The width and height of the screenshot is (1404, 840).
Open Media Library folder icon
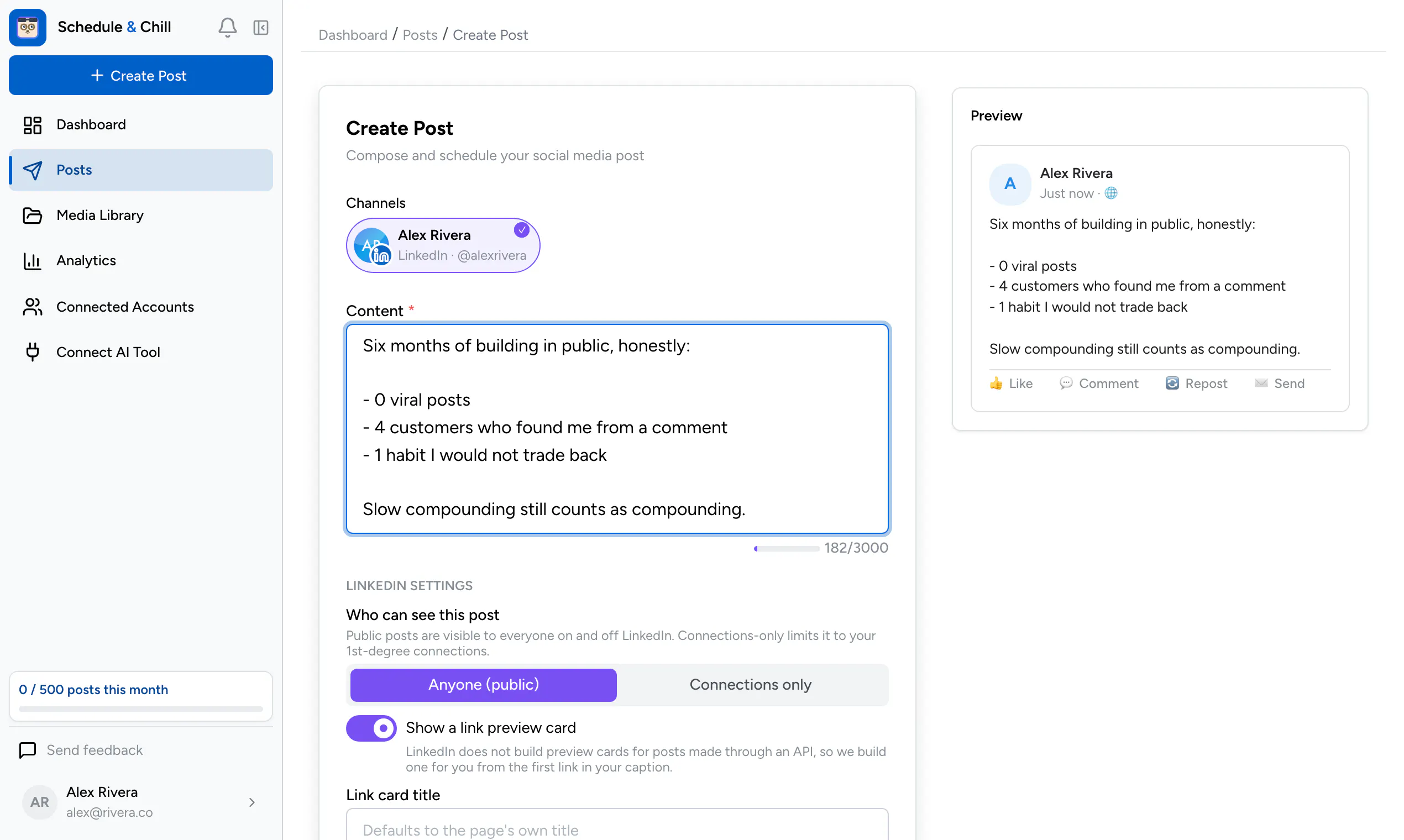32,216
